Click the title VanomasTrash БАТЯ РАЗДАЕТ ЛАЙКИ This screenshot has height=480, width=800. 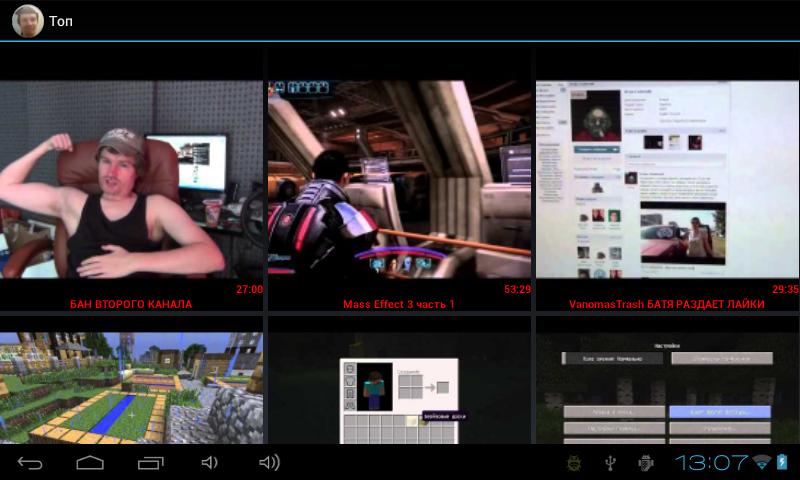tap(667, 305)
